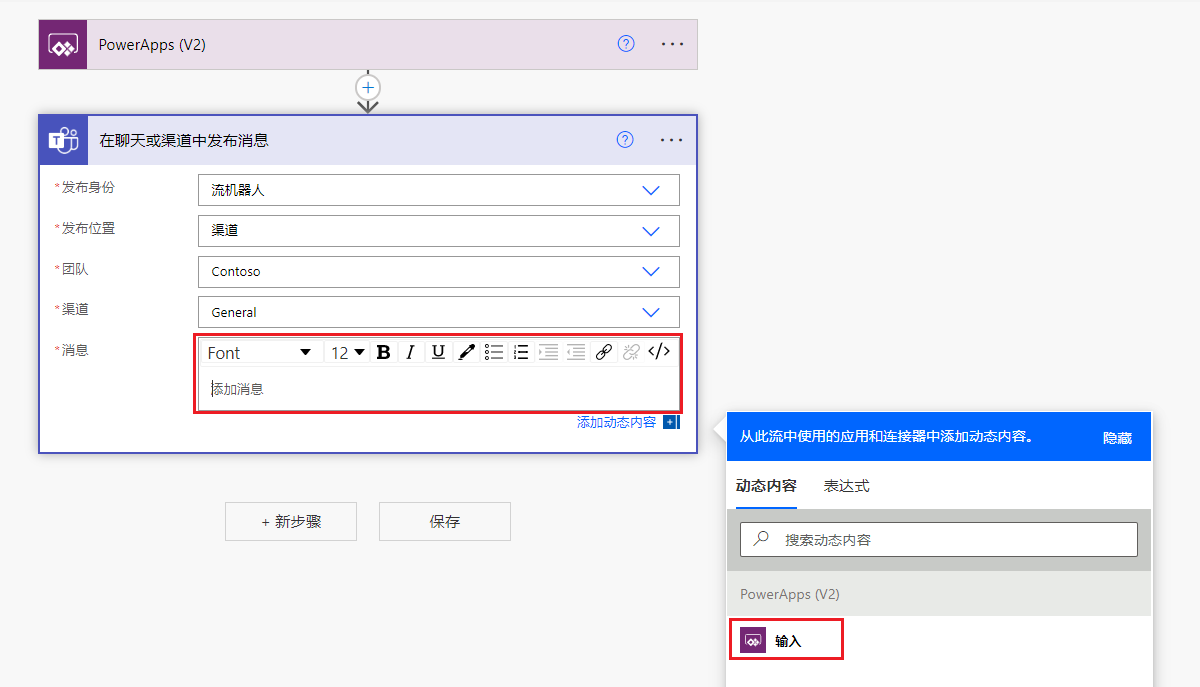Switch to HTML code view
Screen dimensions: 1200x687
(659, 351)
